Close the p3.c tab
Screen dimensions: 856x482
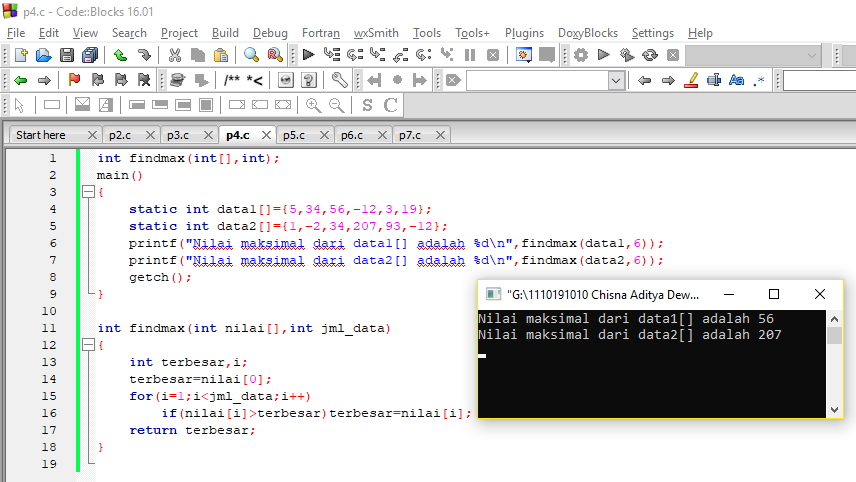coord(208,135)
